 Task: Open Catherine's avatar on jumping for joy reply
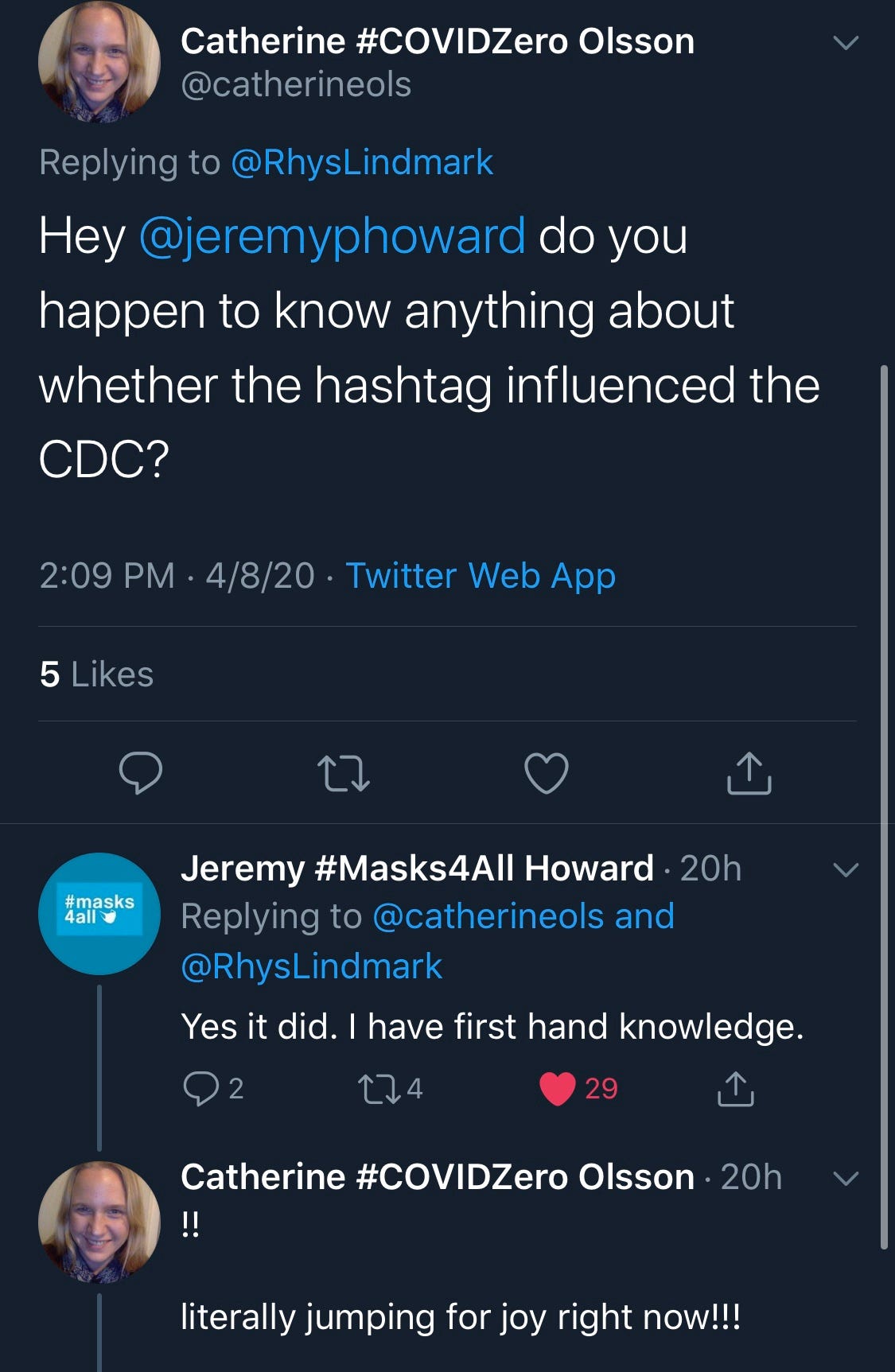pos(99,1222)
